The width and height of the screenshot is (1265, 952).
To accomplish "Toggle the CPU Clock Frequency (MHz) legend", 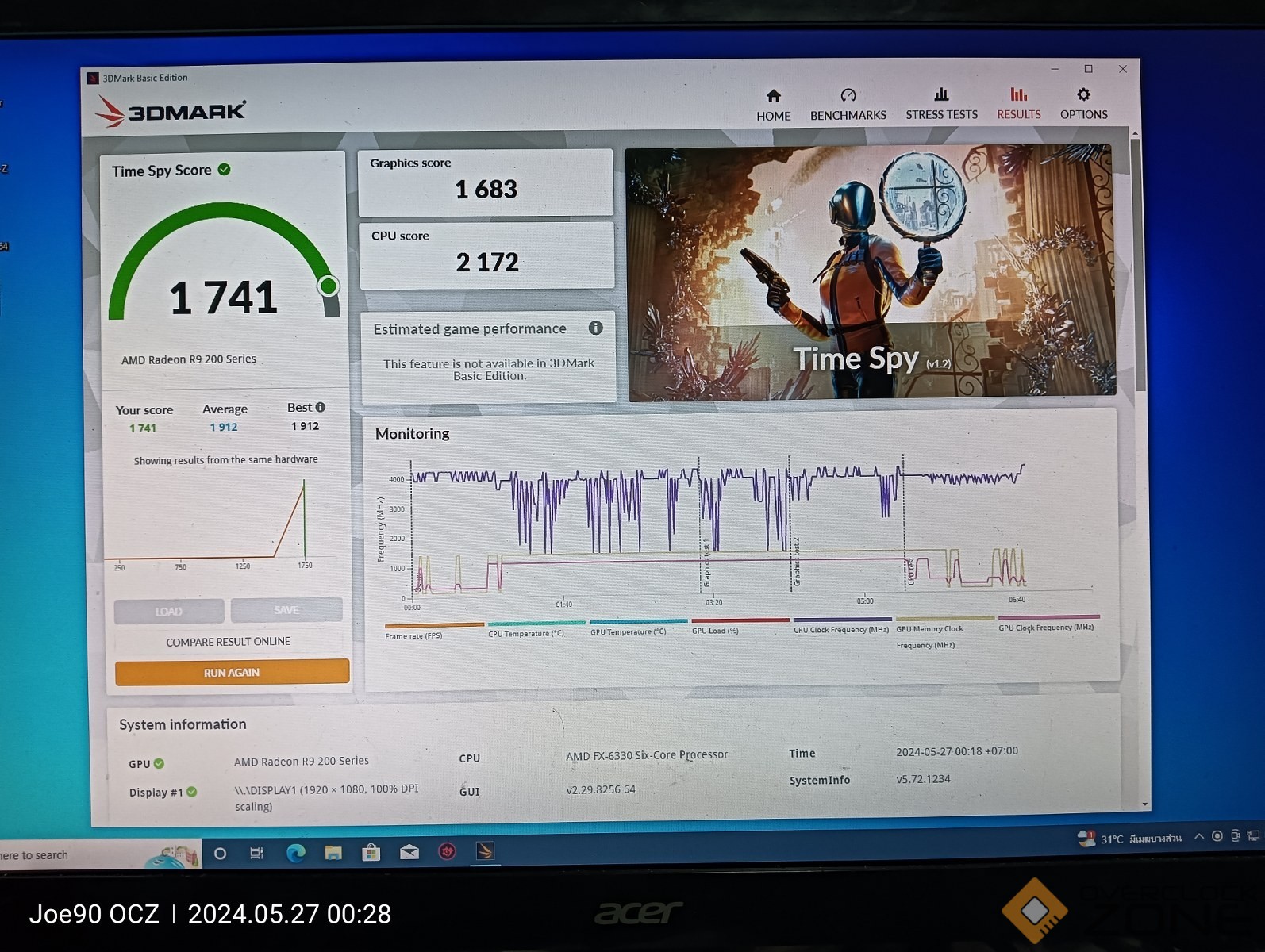I will [x=842, y=625].
